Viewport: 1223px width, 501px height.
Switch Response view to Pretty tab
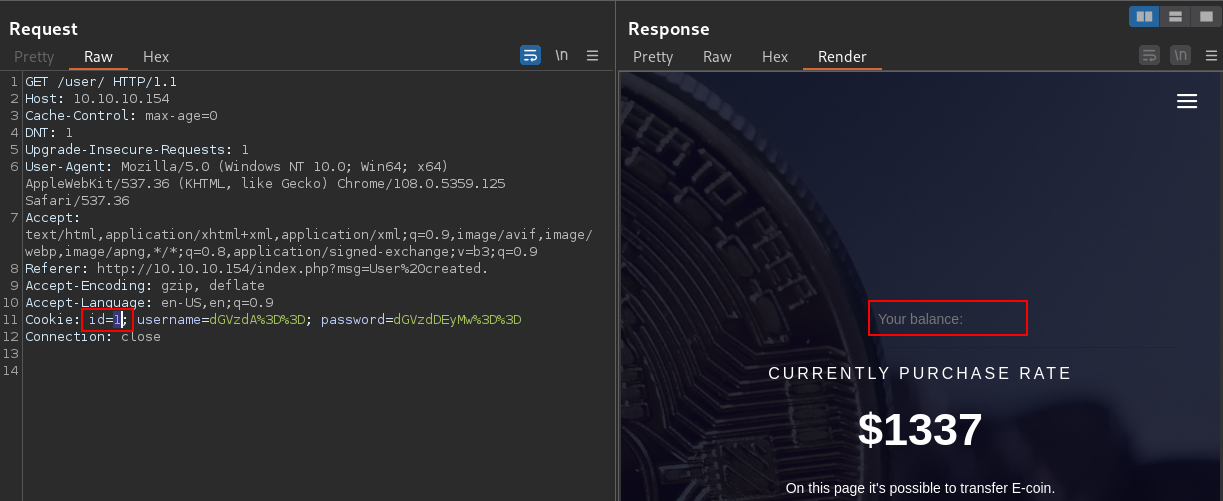(653, 57)
